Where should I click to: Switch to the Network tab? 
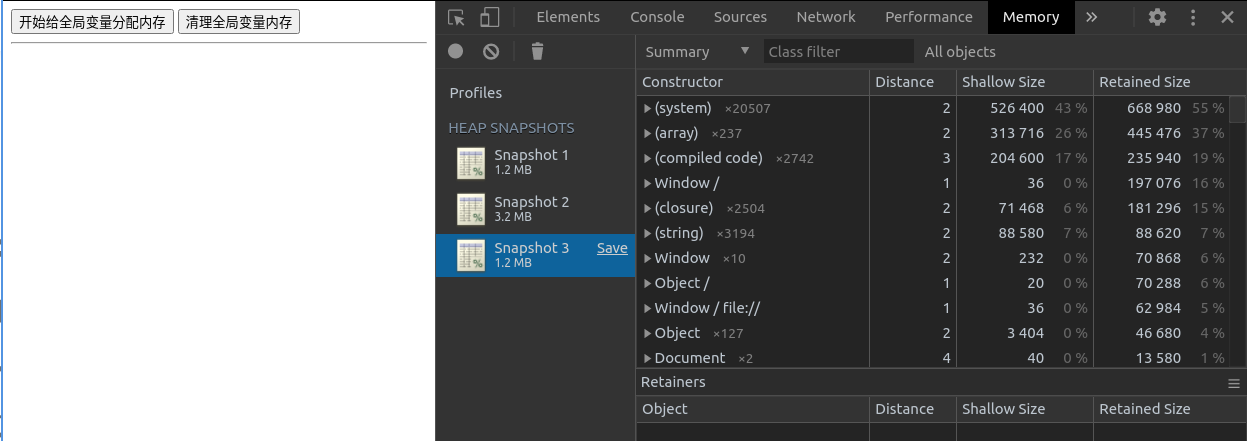pos(825,17)
